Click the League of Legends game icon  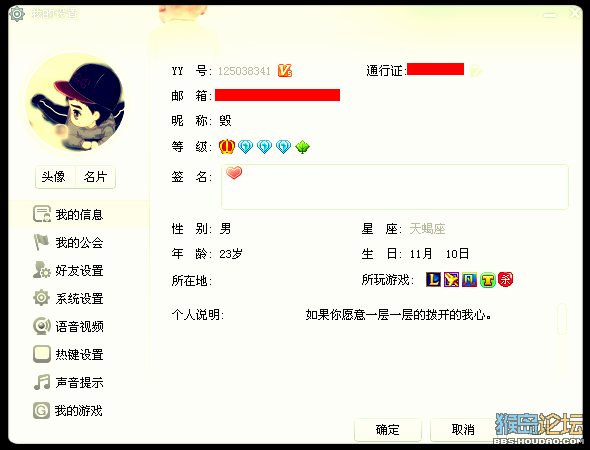433,280
